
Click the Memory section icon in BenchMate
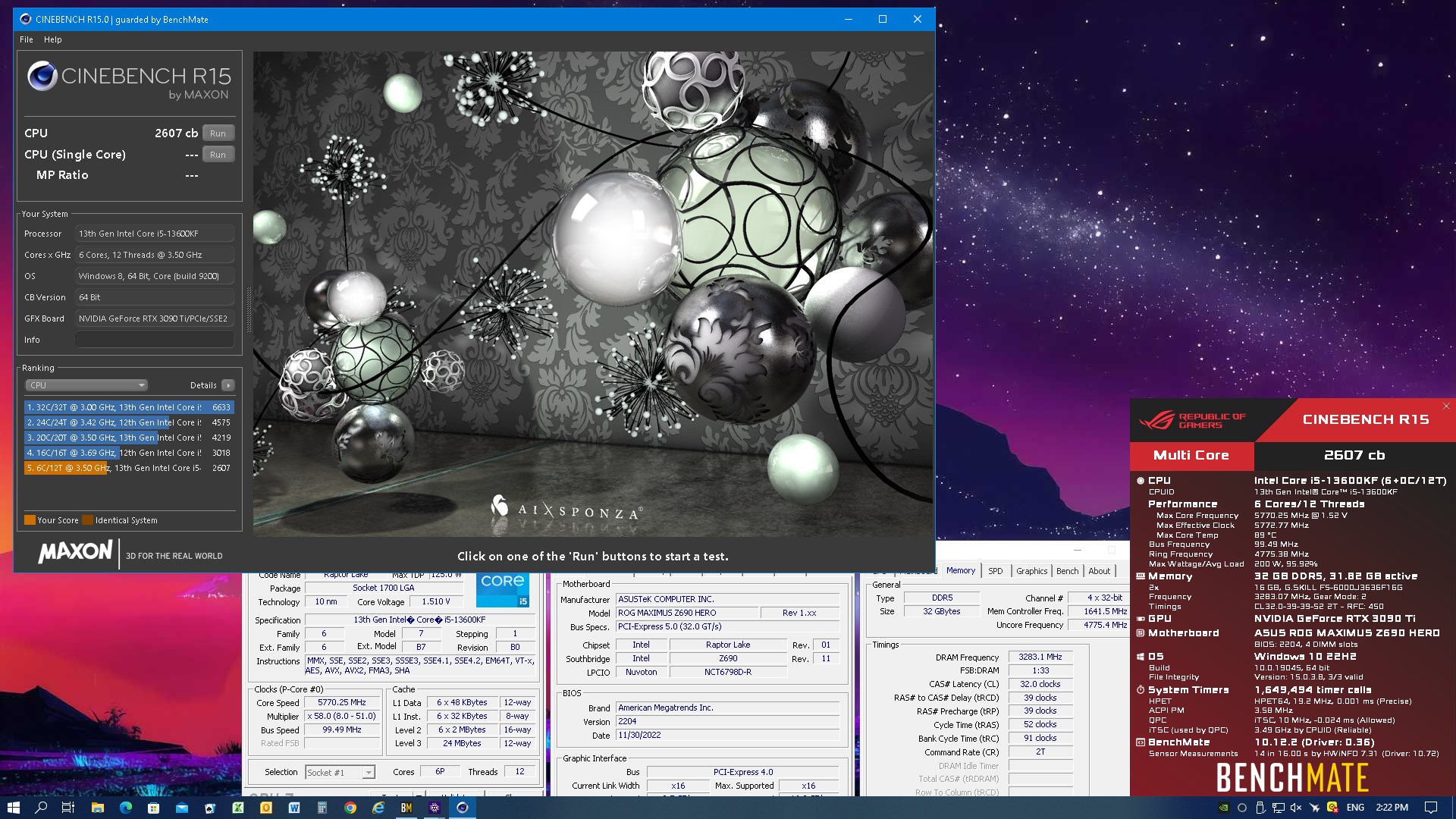[1141, 576]
